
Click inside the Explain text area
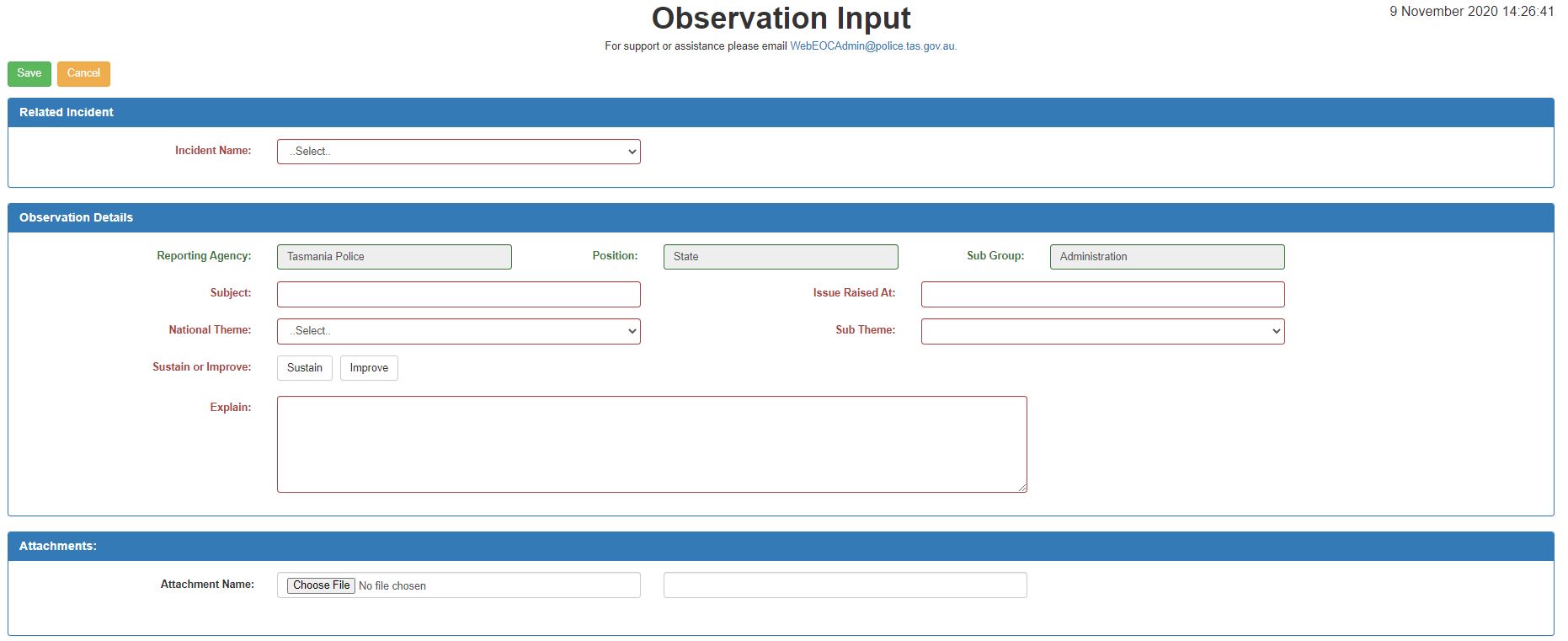[x=651, y=444]
